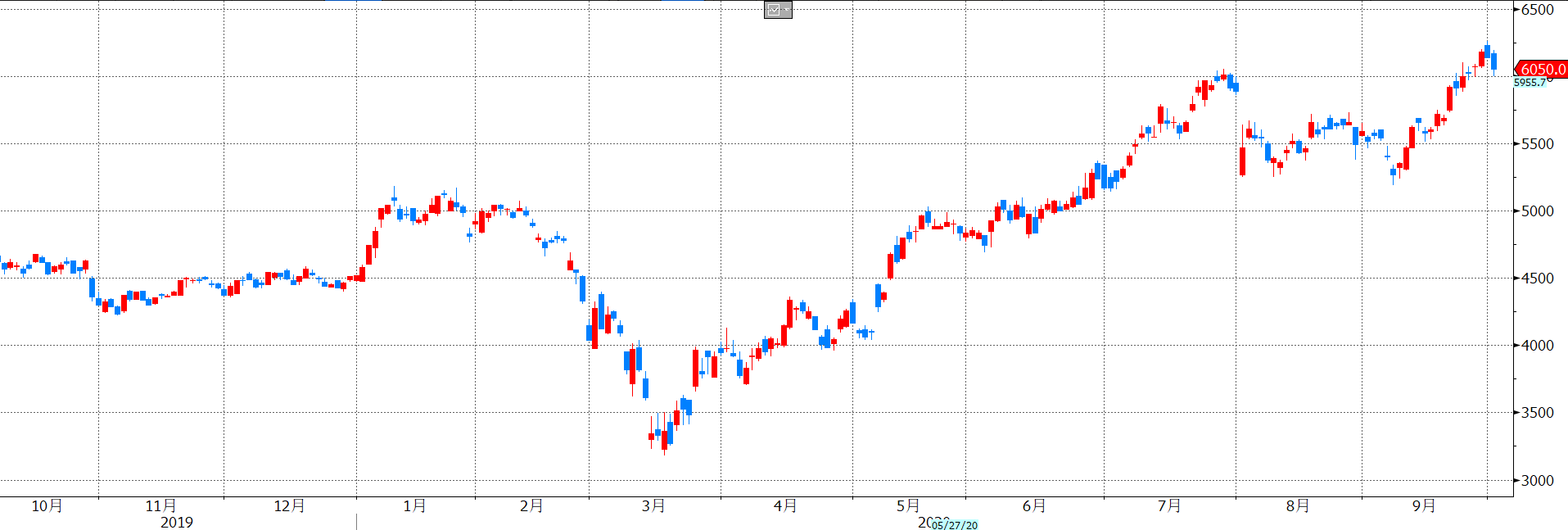Click the 9月 month label
The image size is (1568, 530).
[x=1423, y=506]
